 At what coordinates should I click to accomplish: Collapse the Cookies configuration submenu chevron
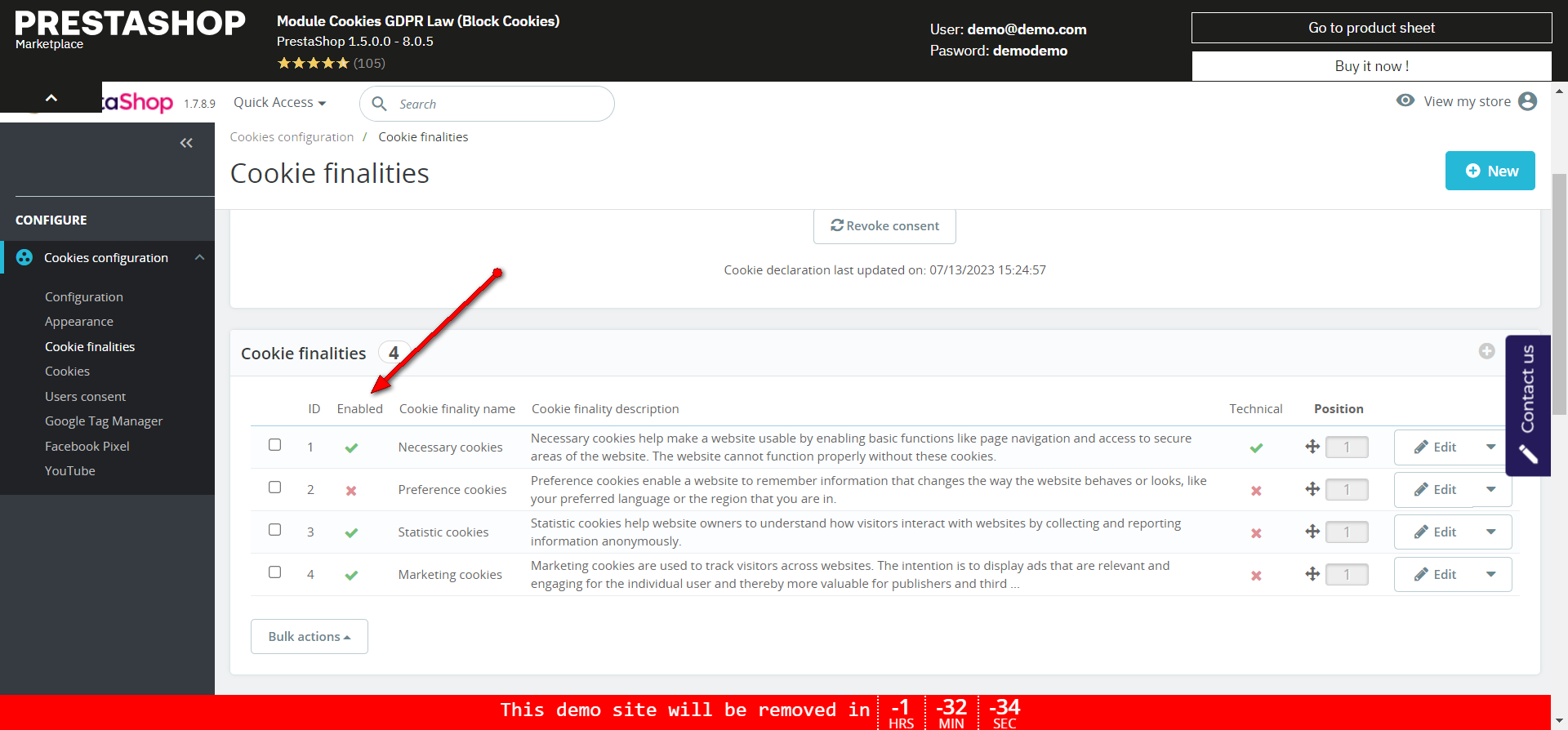point(199,257)
